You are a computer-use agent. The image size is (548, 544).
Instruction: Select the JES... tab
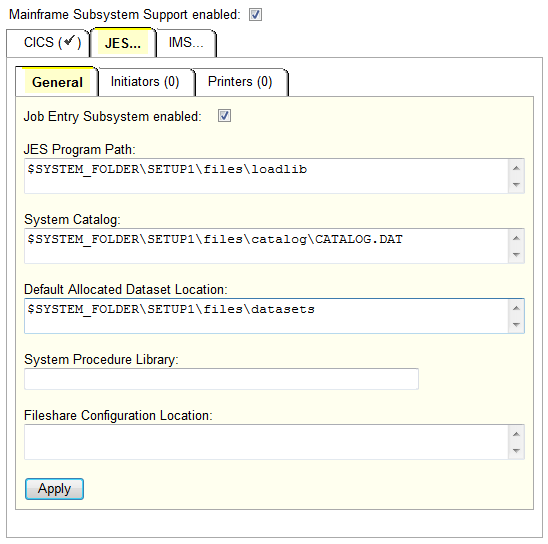(x=123, y=43)
